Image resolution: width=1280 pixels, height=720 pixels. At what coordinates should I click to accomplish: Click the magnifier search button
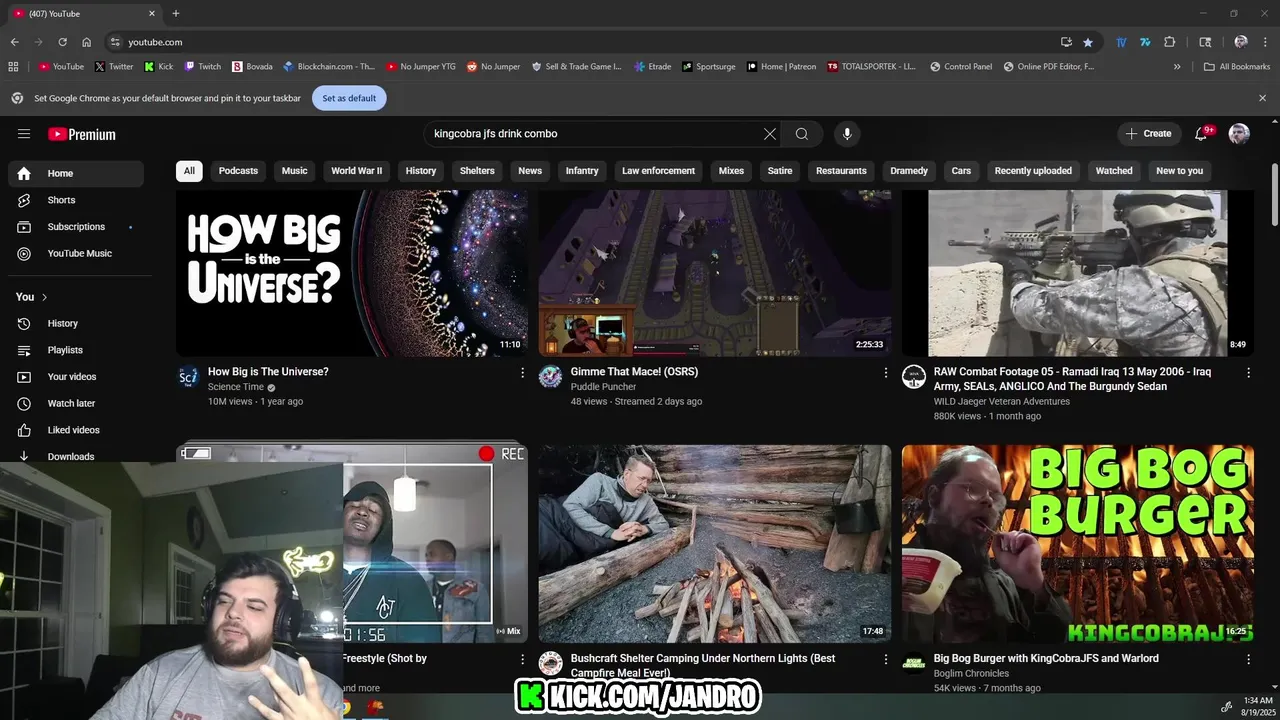pos(802,134)
